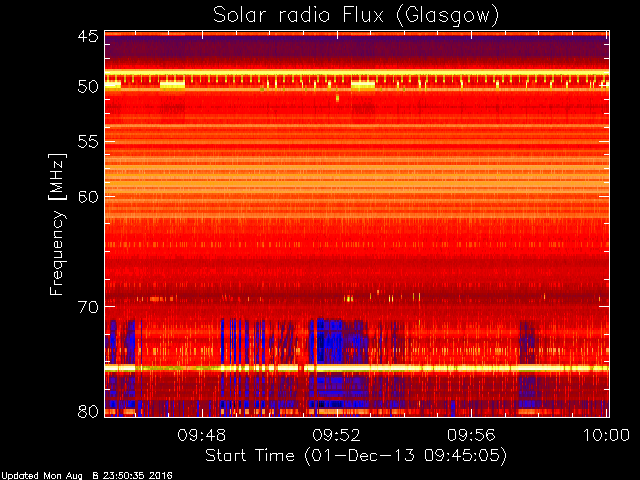Click the title 'Solar radio Flux (Glasgow)'
The width and height of the screenshot is (640, 480).
coord(356,16)
